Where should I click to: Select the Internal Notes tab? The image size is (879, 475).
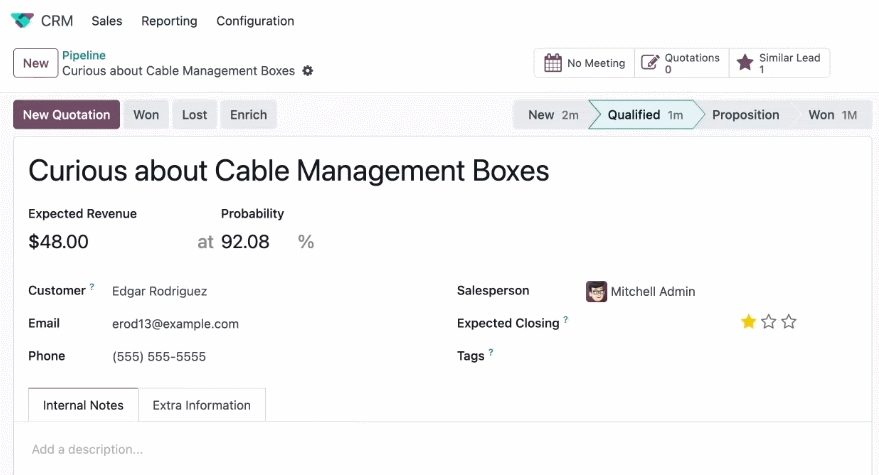(83, 405)
